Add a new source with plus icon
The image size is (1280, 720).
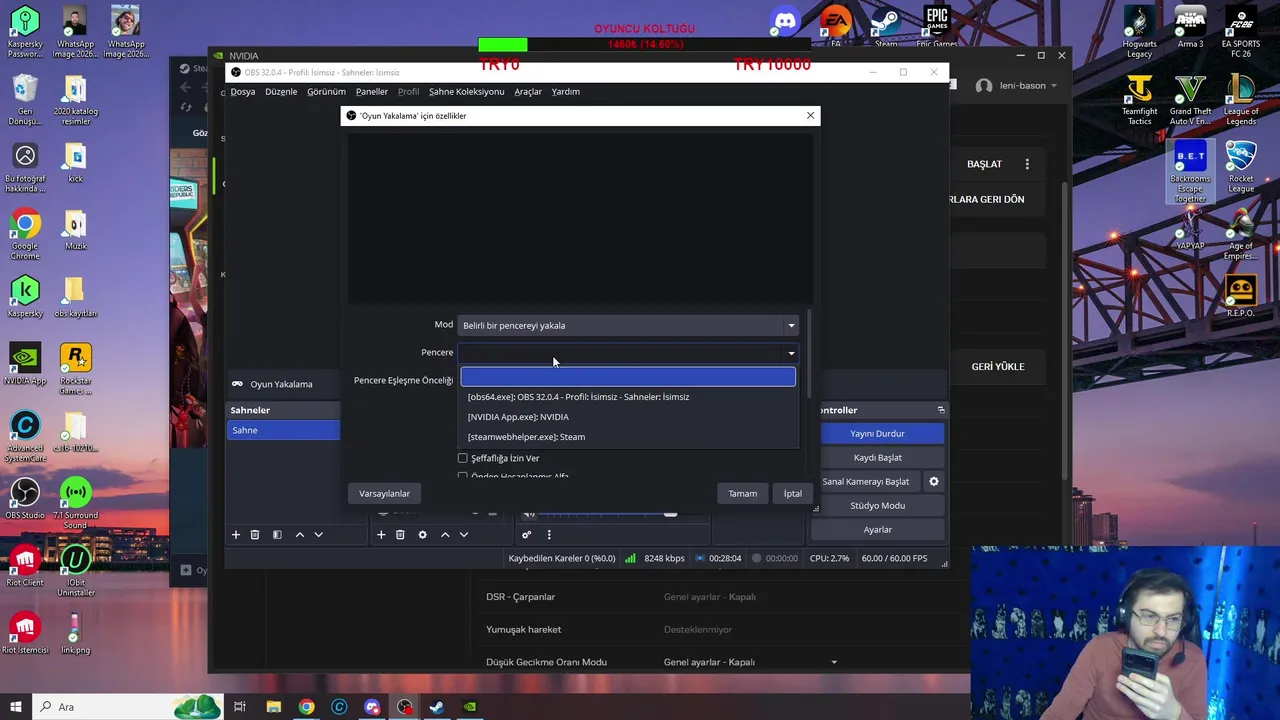pos(381,535)
